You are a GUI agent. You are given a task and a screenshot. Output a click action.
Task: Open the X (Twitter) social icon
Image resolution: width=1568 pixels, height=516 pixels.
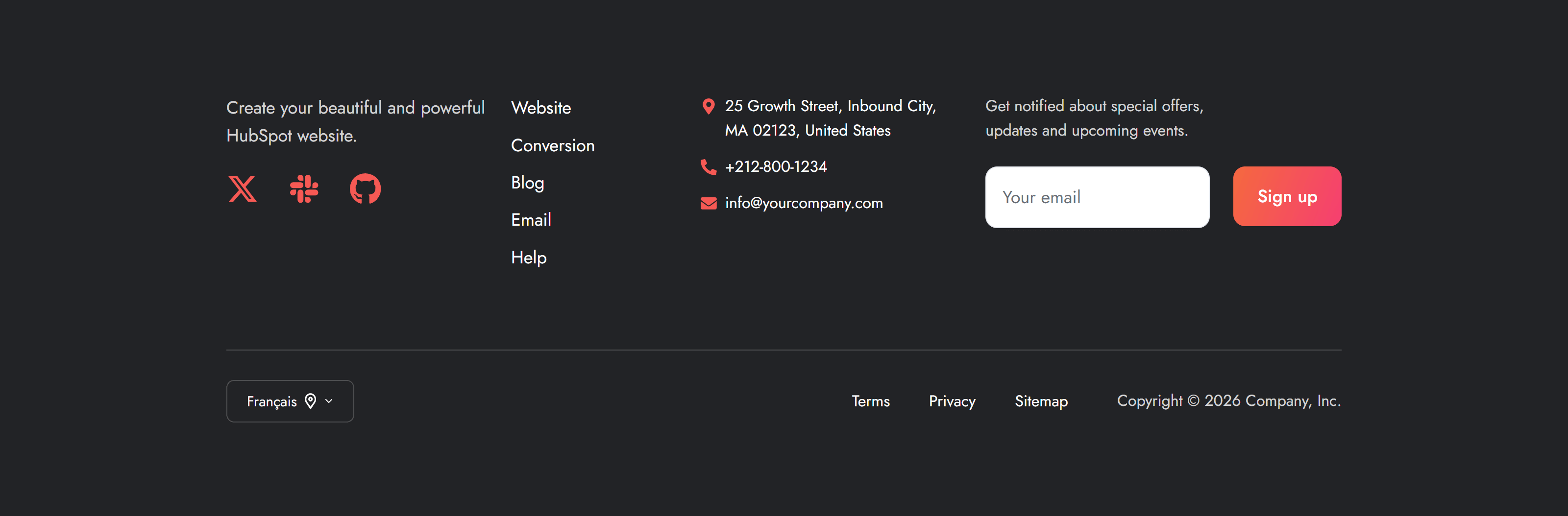point(242,188)
